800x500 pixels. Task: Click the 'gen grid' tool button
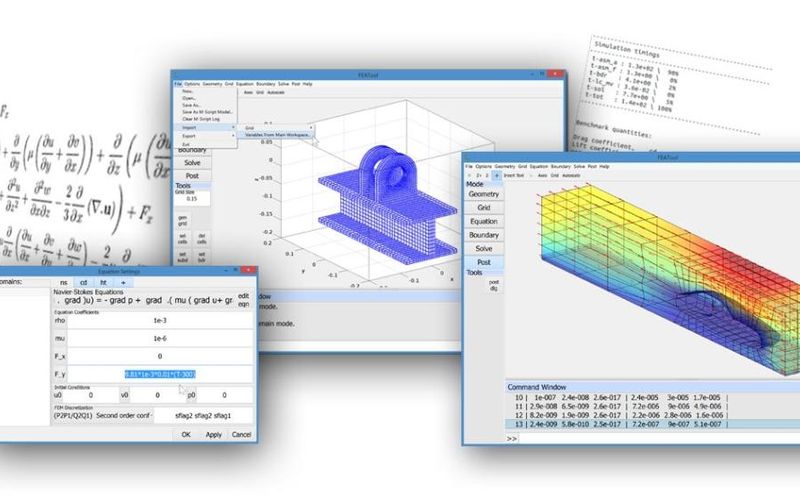pos(184,223)
